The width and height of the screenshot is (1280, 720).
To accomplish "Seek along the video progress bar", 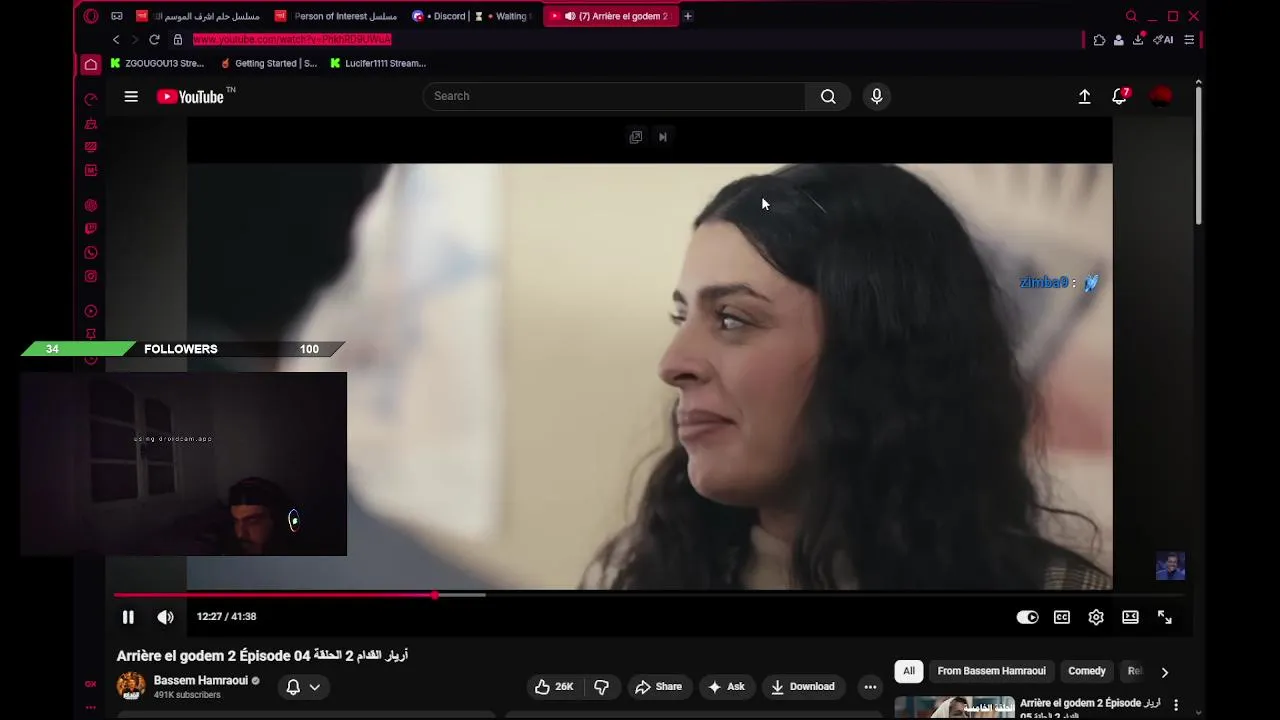I will (648, 595).
